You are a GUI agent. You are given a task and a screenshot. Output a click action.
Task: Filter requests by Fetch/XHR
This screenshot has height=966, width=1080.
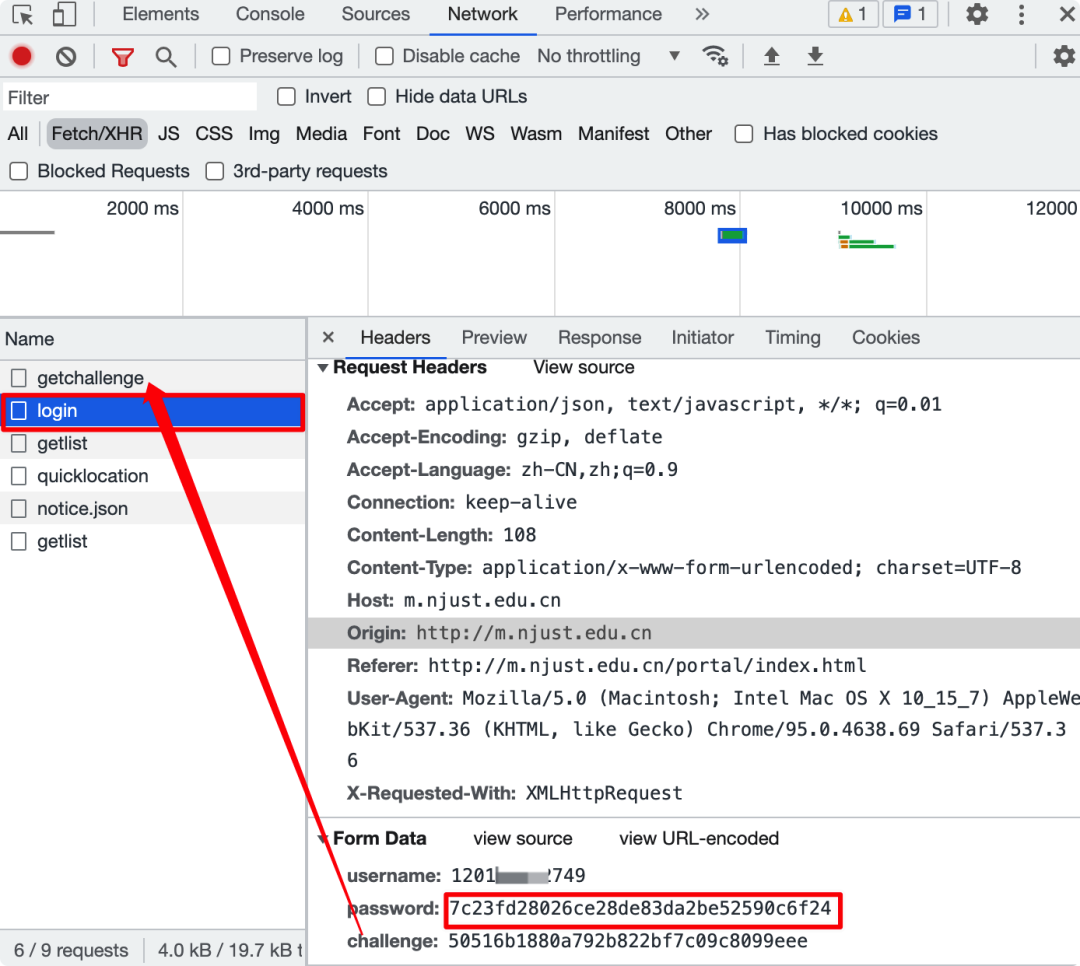(97, 134)
